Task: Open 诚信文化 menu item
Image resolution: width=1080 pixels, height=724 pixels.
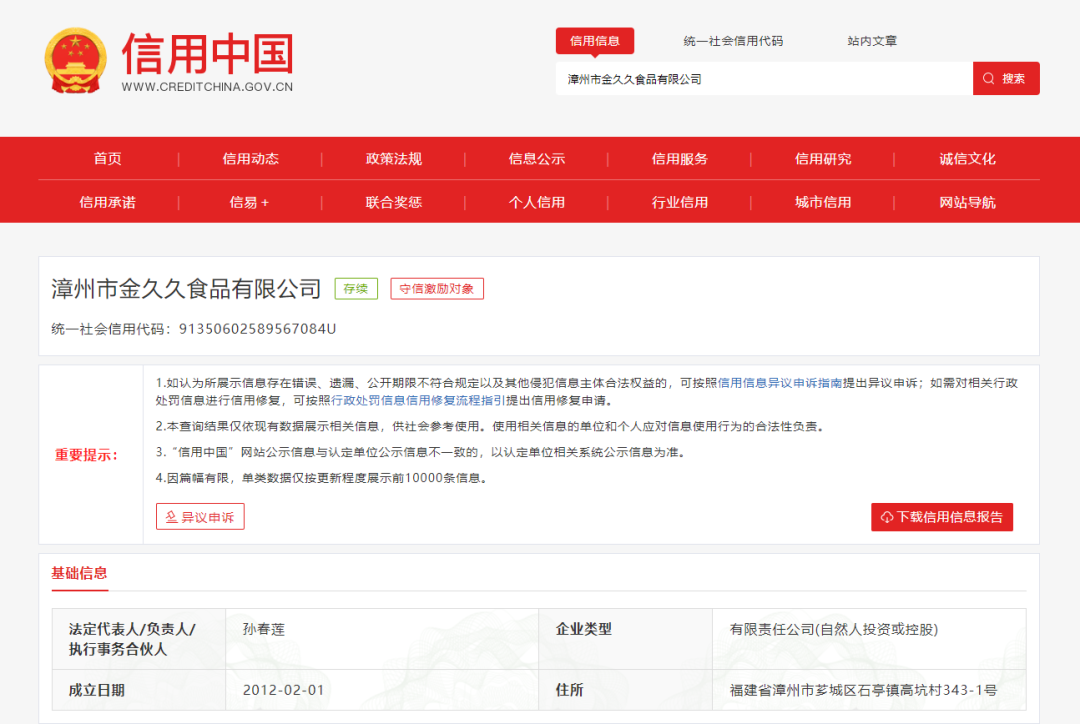Action: point(967,158)
